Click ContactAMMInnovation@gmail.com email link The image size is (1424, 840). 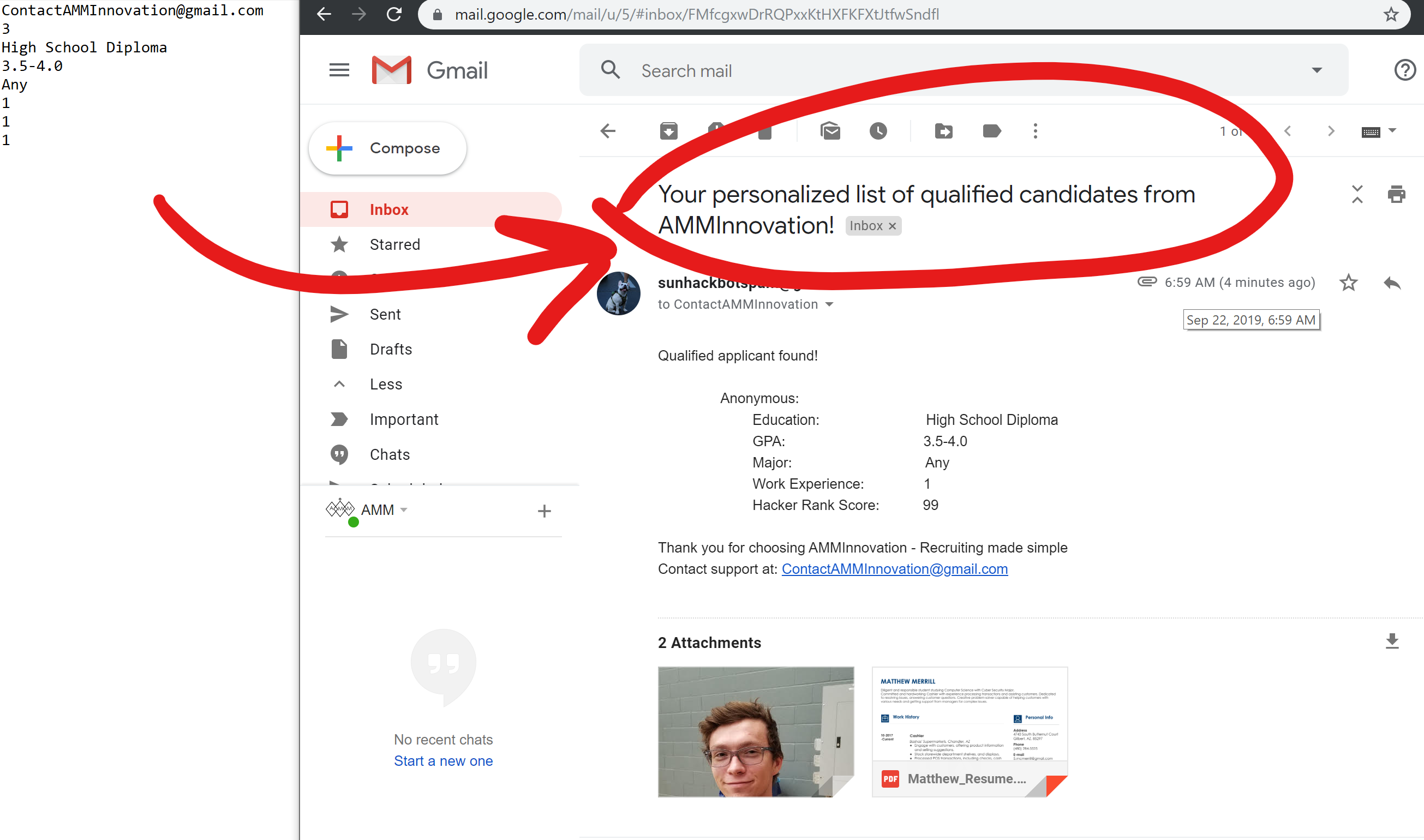pos(895,569)
